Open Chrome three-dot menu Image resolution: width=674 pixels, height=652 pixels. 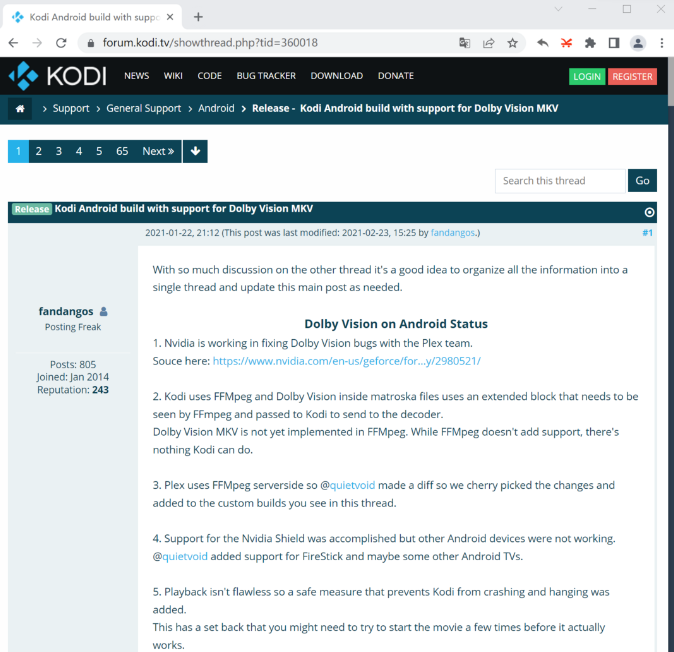[x=662, y=43]
